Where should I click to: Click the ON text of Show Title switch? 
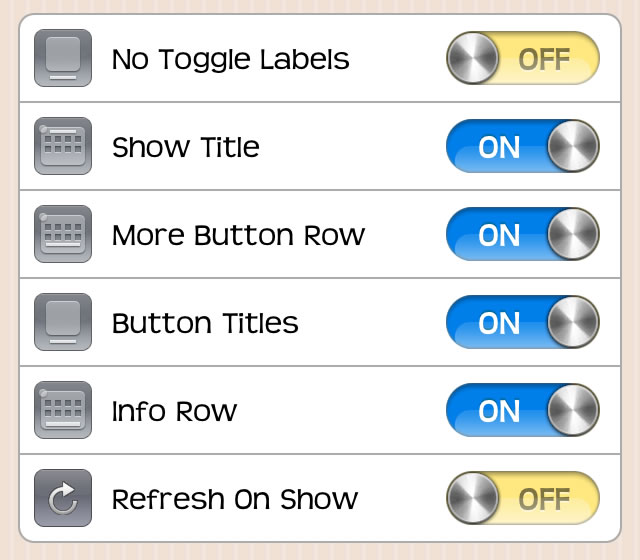[x=499, y=147]
